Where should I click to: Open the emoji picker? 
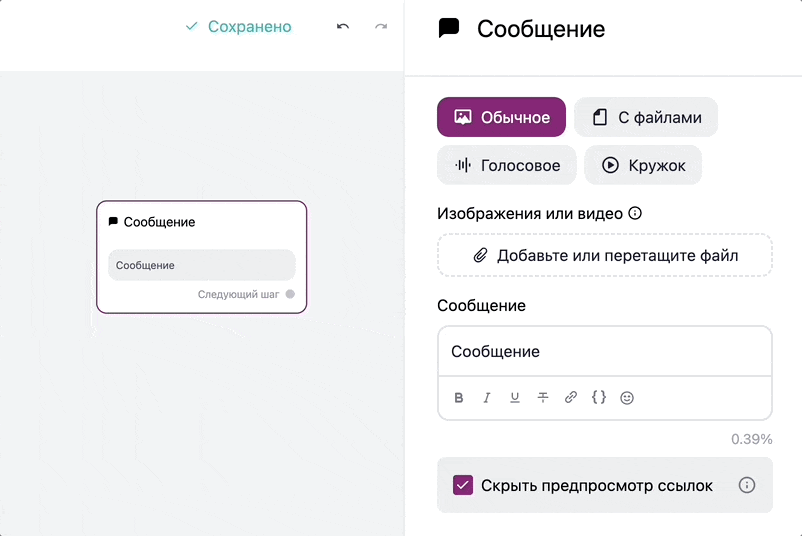[x=627, y=398]
